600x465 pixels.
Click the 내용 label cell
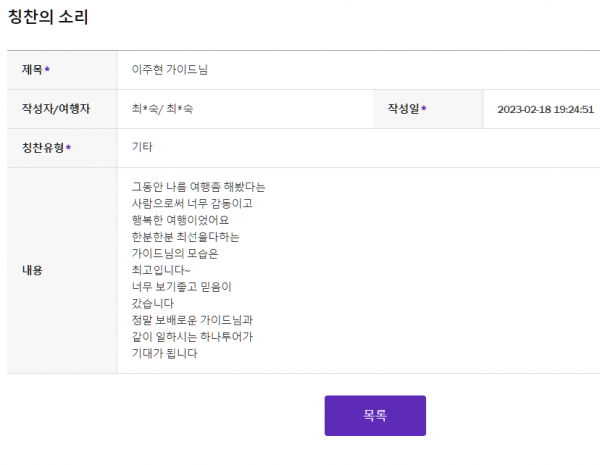pyautogui.click(x=62, y=270)
